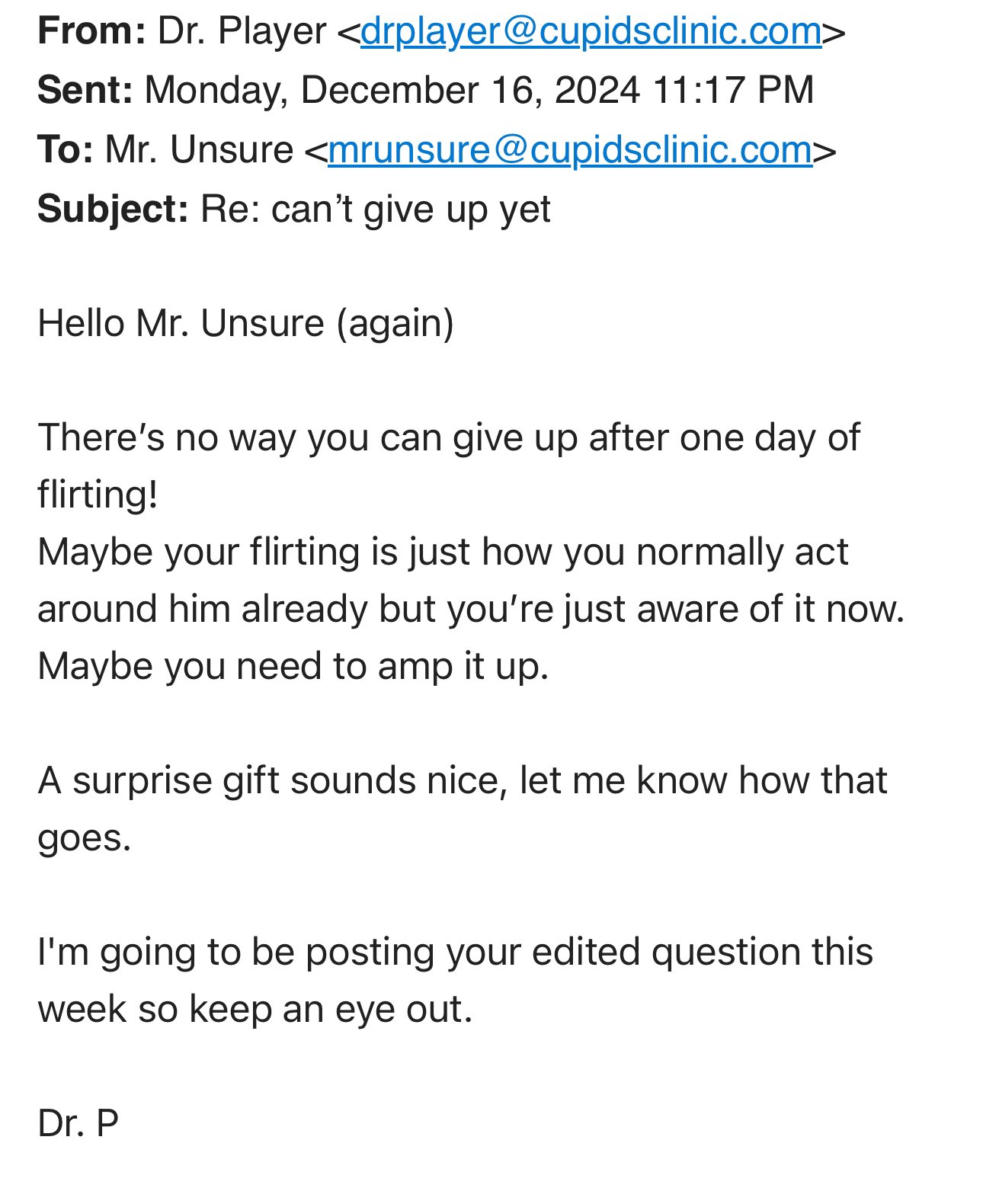Open the drplayer@cupidsclinic.com email link
This screenshot has width=983, height=1204.
[591, 32]
